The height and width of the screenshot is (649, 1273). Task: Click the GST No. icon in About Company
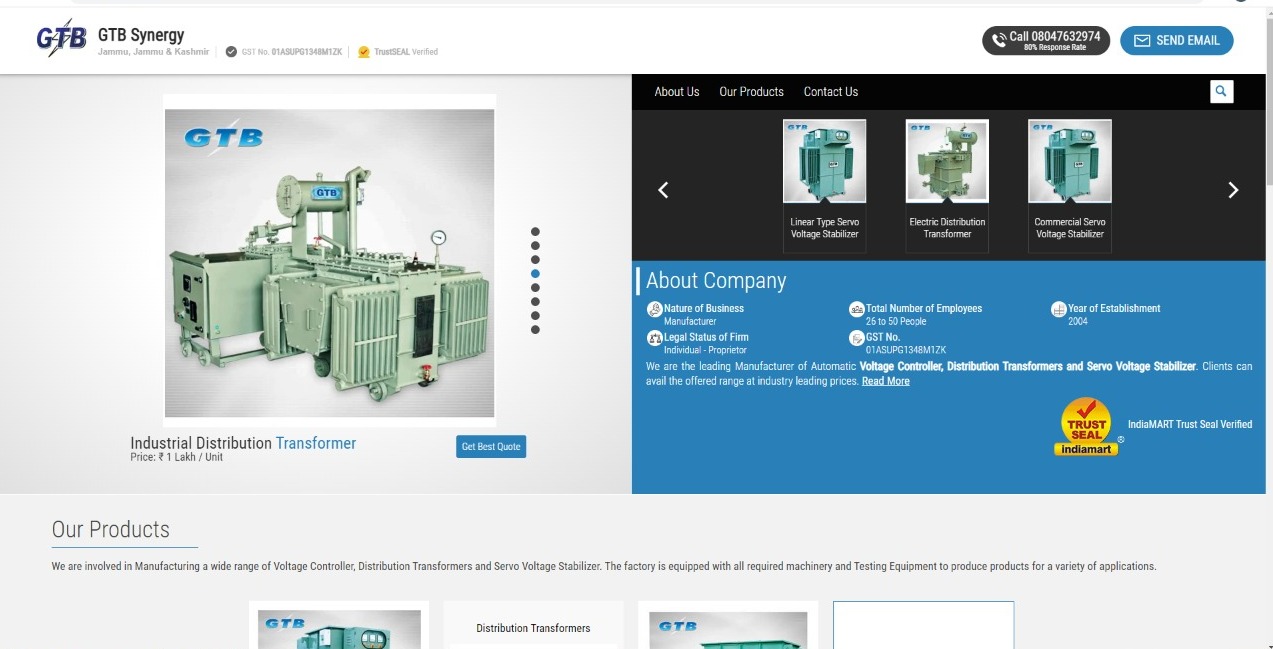(856, 338)
